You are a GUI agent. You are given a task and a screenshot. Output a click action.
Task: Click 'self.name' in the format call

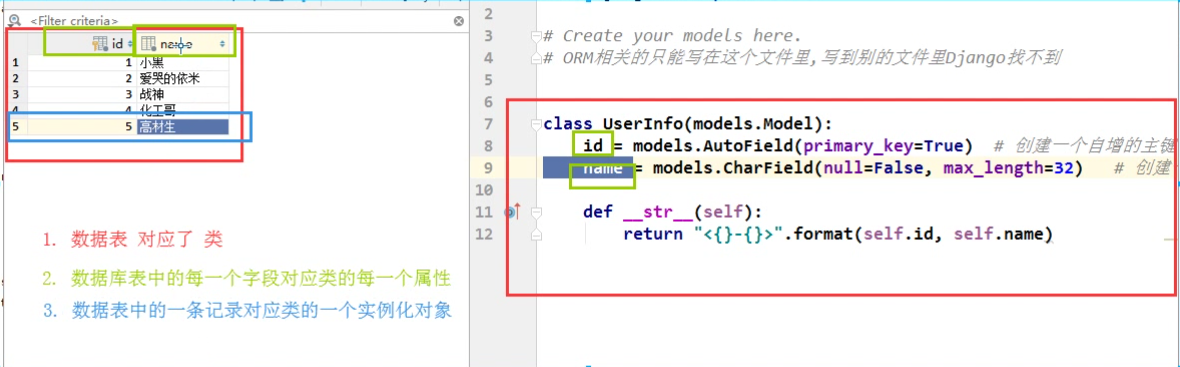point(999,235)
